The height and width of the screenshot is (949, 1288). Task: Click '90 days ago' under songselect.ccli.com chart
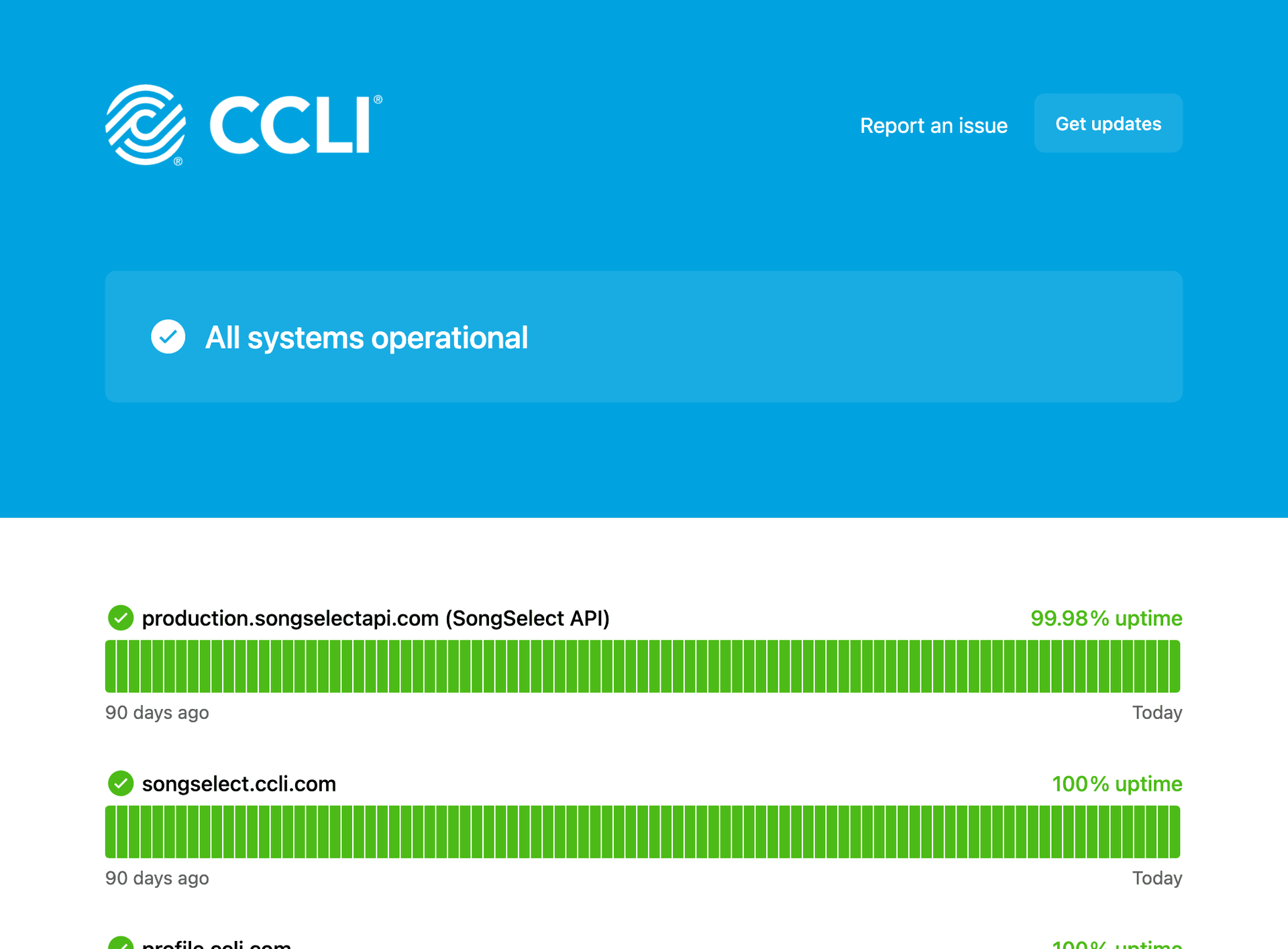157,878
